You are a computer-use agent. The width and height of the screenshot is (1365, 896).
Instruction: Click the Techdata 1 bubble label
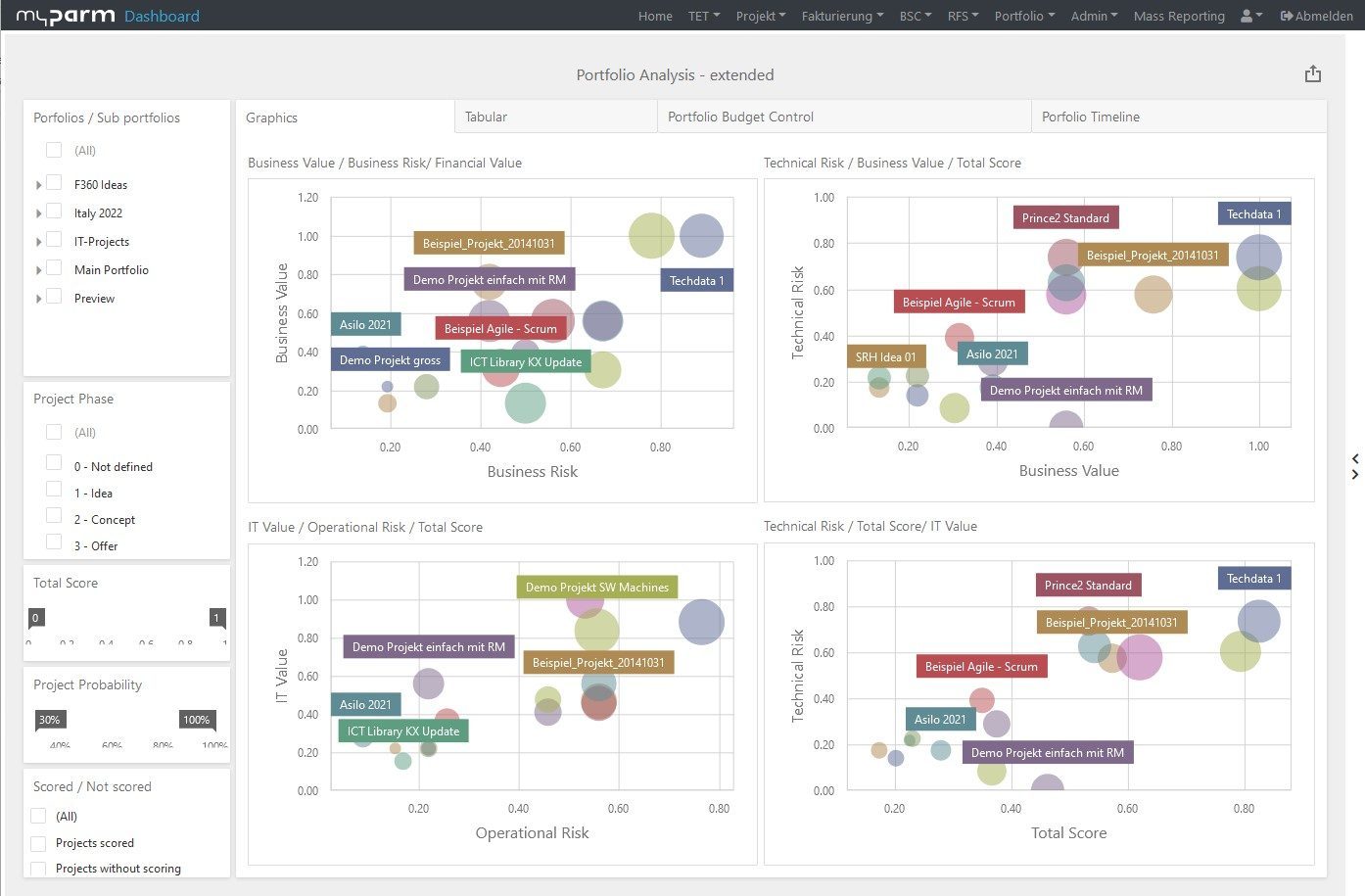click(696, 281)
